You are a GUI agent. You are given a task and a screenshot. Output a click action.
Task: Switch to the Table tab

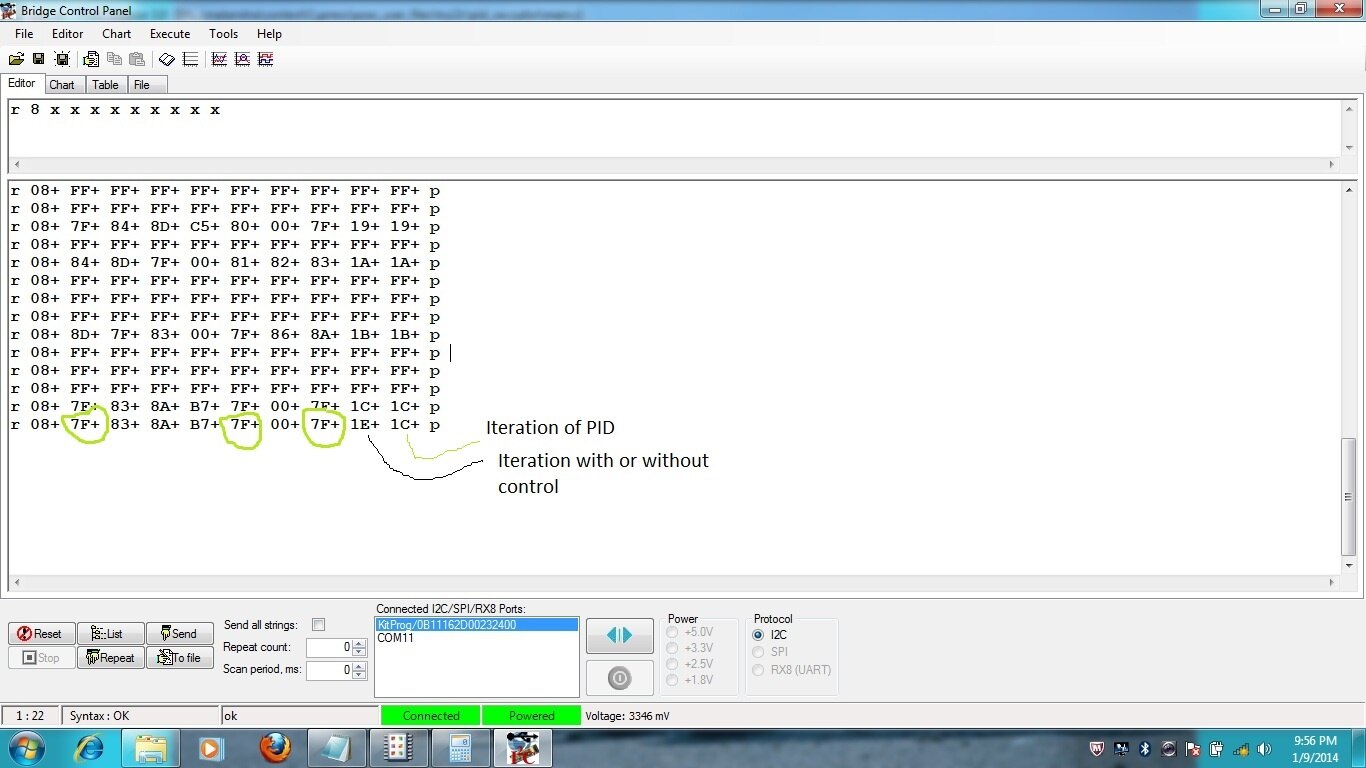(x=105, y=85)
